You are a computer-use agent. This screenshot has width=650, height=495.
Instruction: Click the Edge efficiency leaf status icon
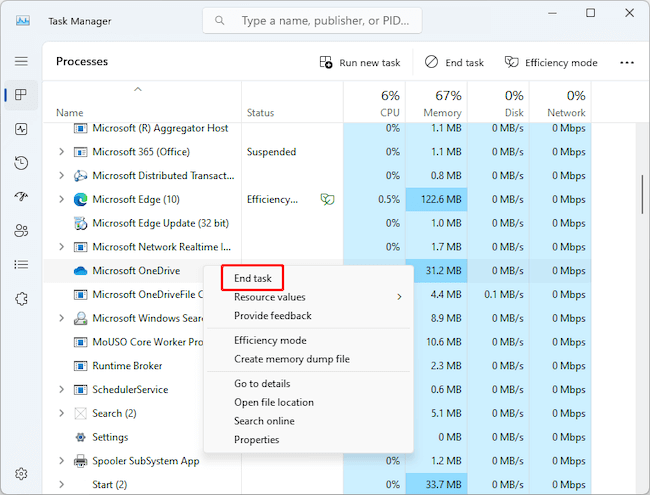coord(327,200)
